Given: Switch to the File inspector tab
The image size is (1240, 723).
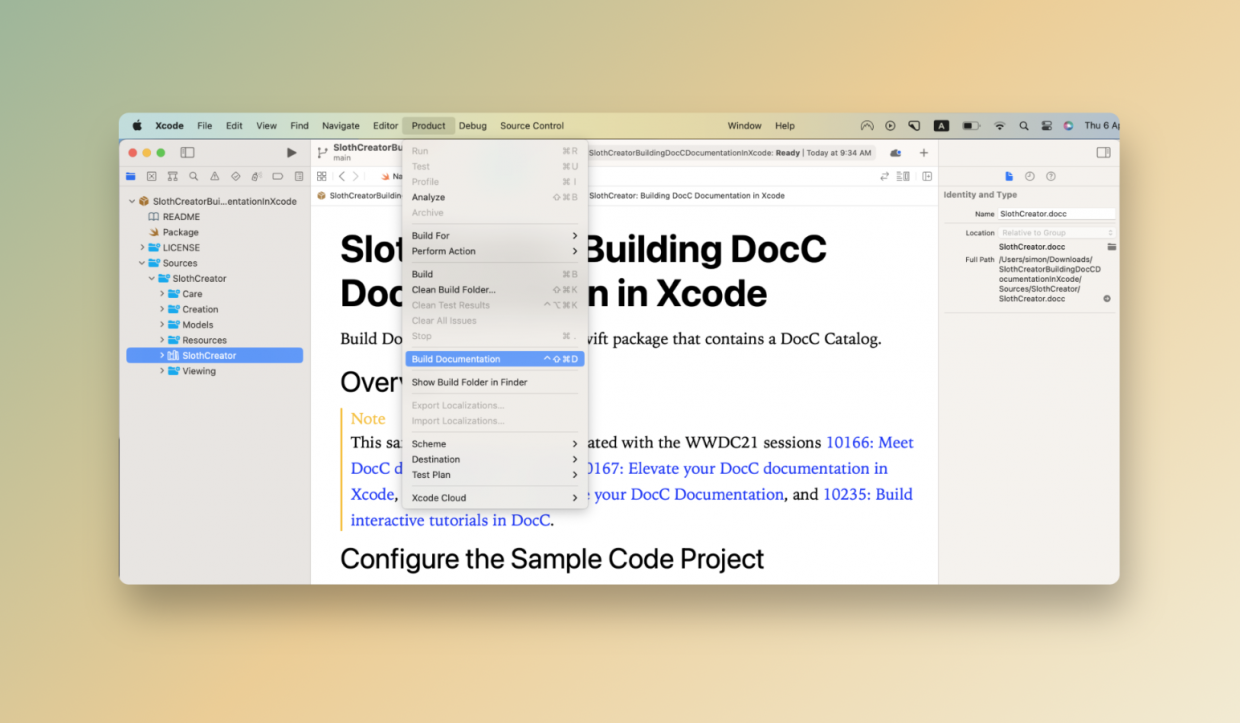Looking at the screenshot, I should tap(1009, 176).
